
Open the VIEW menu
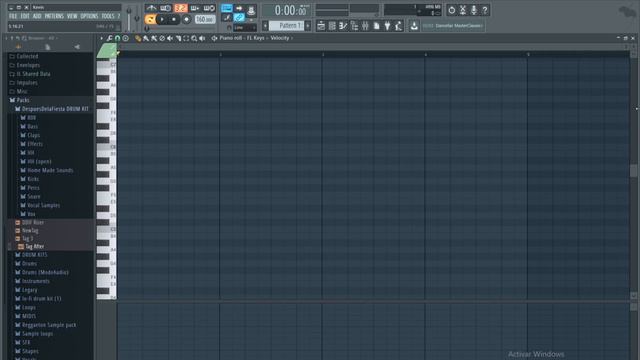[72, 16]
